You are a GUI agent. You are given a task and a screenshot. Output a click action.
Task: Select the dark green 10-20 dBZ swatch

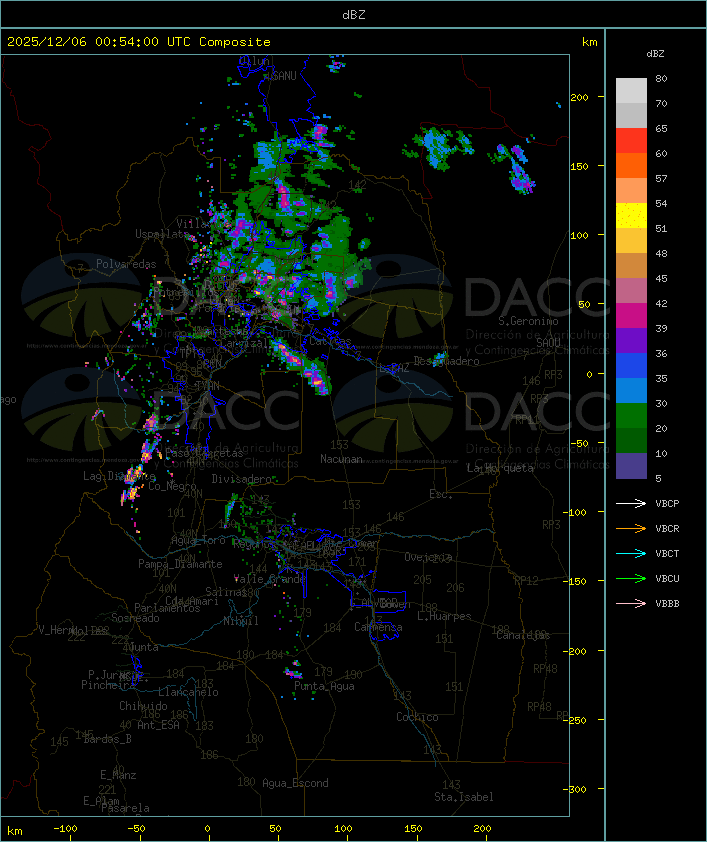[x=631, y=441]
